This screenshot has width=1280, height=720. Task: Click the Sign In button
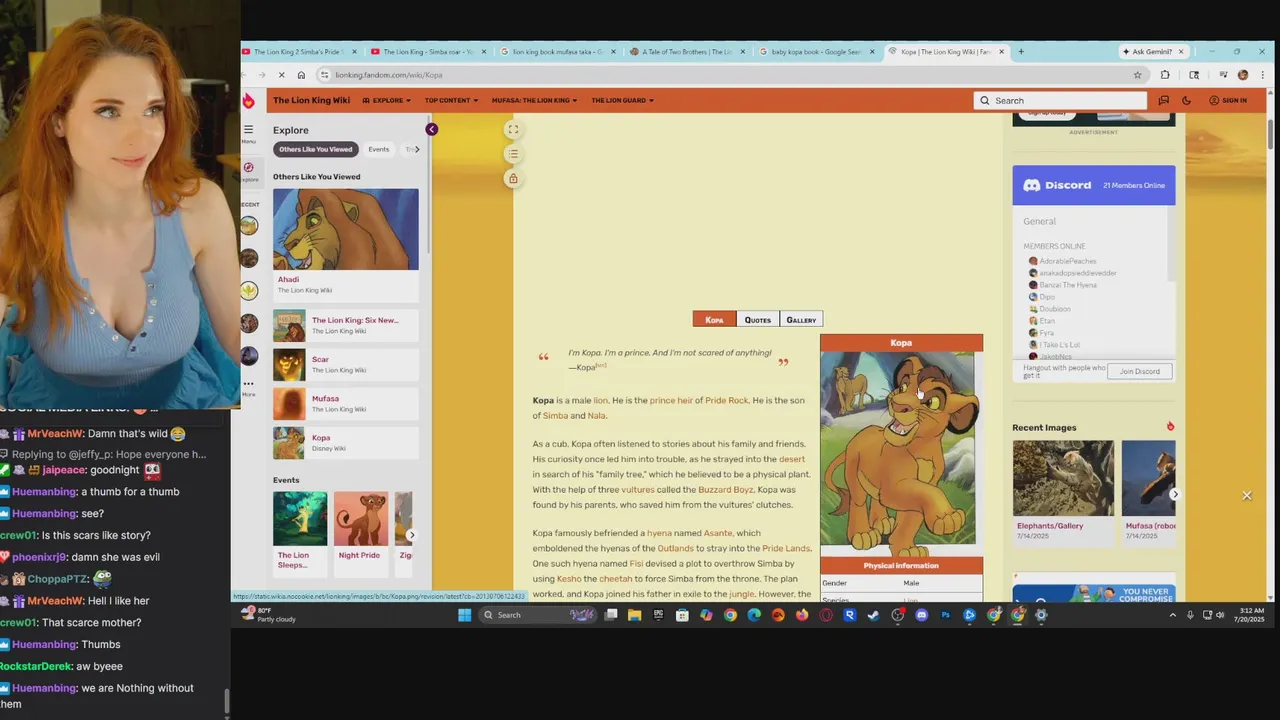1228,100
